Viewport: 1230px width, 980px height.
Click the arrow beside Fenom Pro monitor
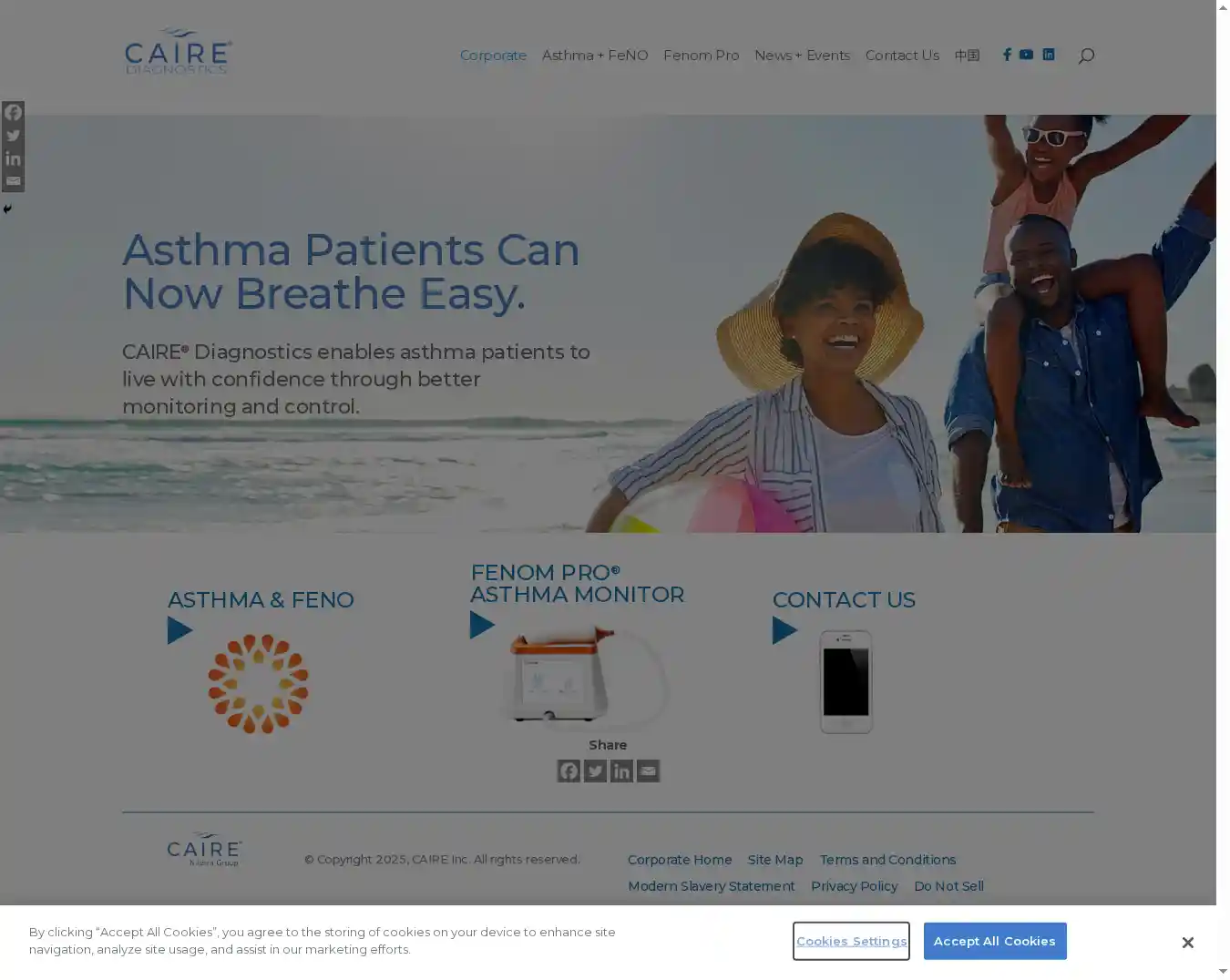coord(482,625)
